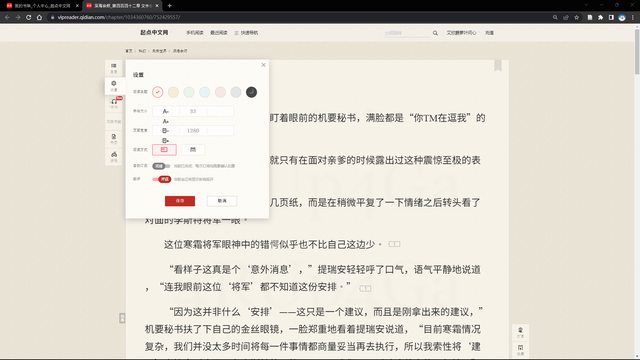Toggle the auto-subscribe switch

point(161,166)
